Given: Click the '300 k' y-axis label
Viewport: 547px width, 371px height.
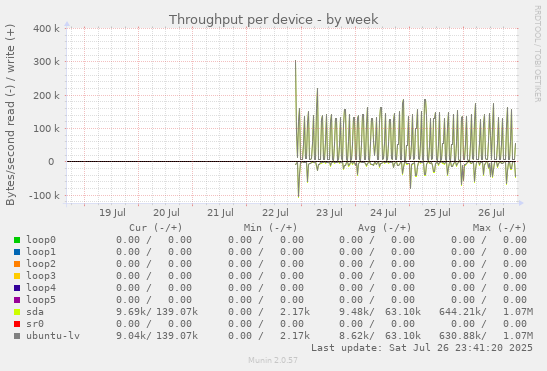Looking at the screenshot, I should tap(46, 62).
